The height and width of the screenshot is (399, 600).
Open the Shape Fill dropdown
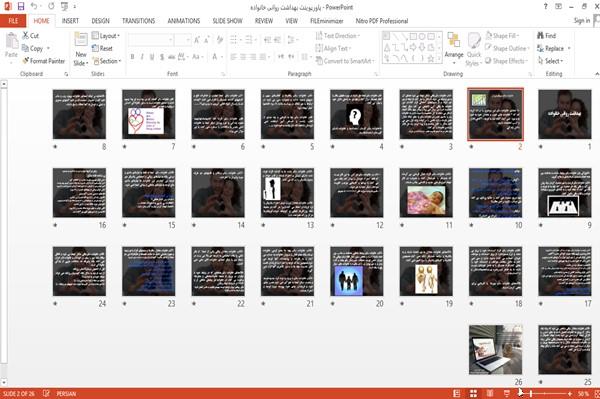(x=502, y=36)
